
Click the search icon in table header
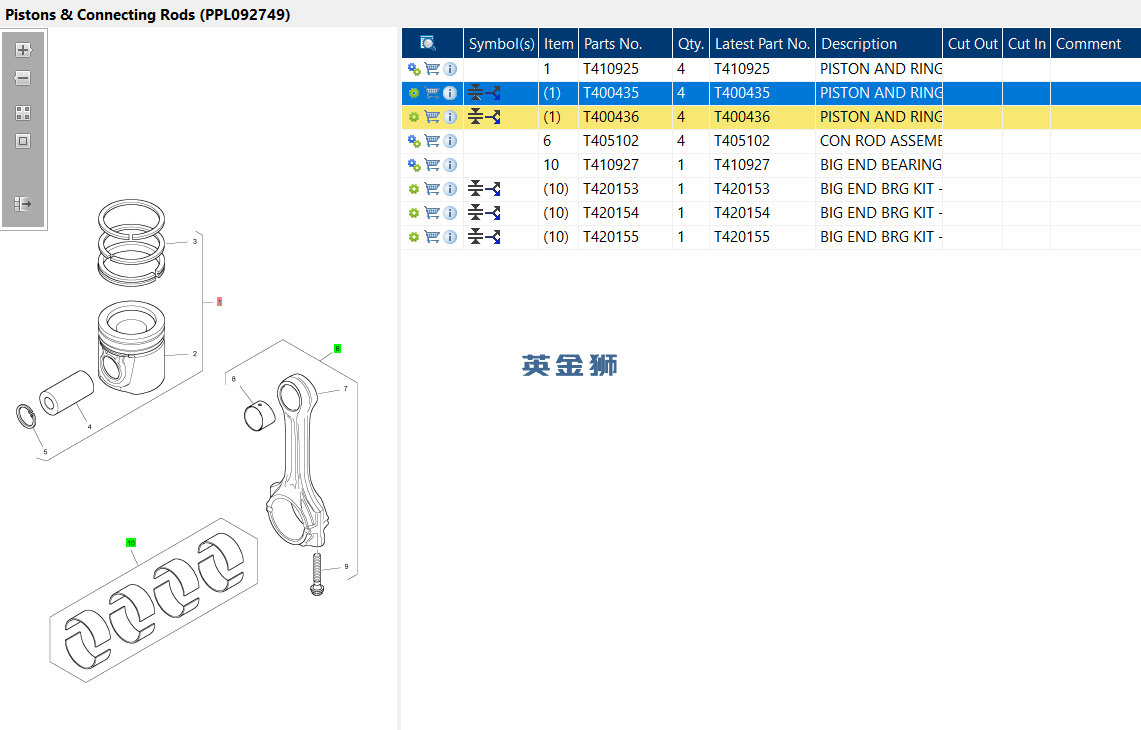tap(428, 43)
